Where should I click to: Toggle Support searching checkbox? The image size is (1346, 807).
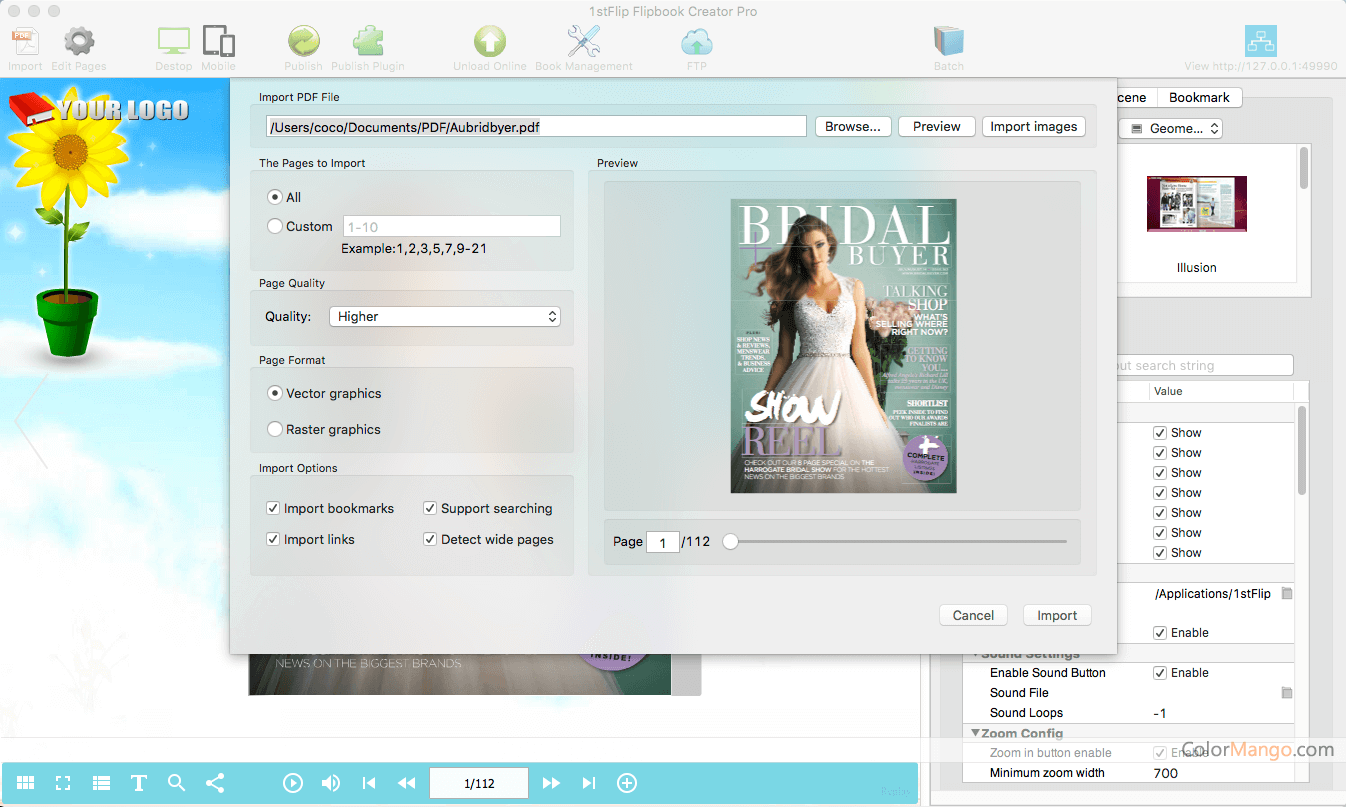(x=430, y=508)
